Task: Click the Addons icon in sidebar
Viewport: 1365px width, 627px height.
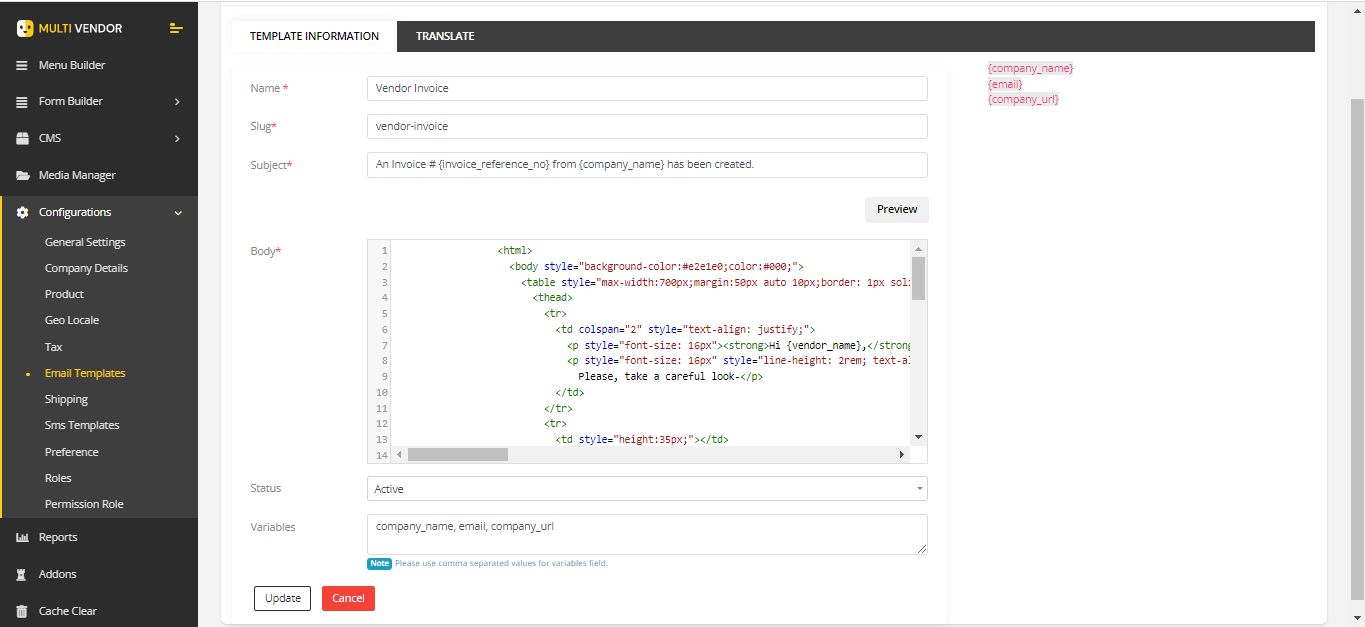Action: pos(22,575)
